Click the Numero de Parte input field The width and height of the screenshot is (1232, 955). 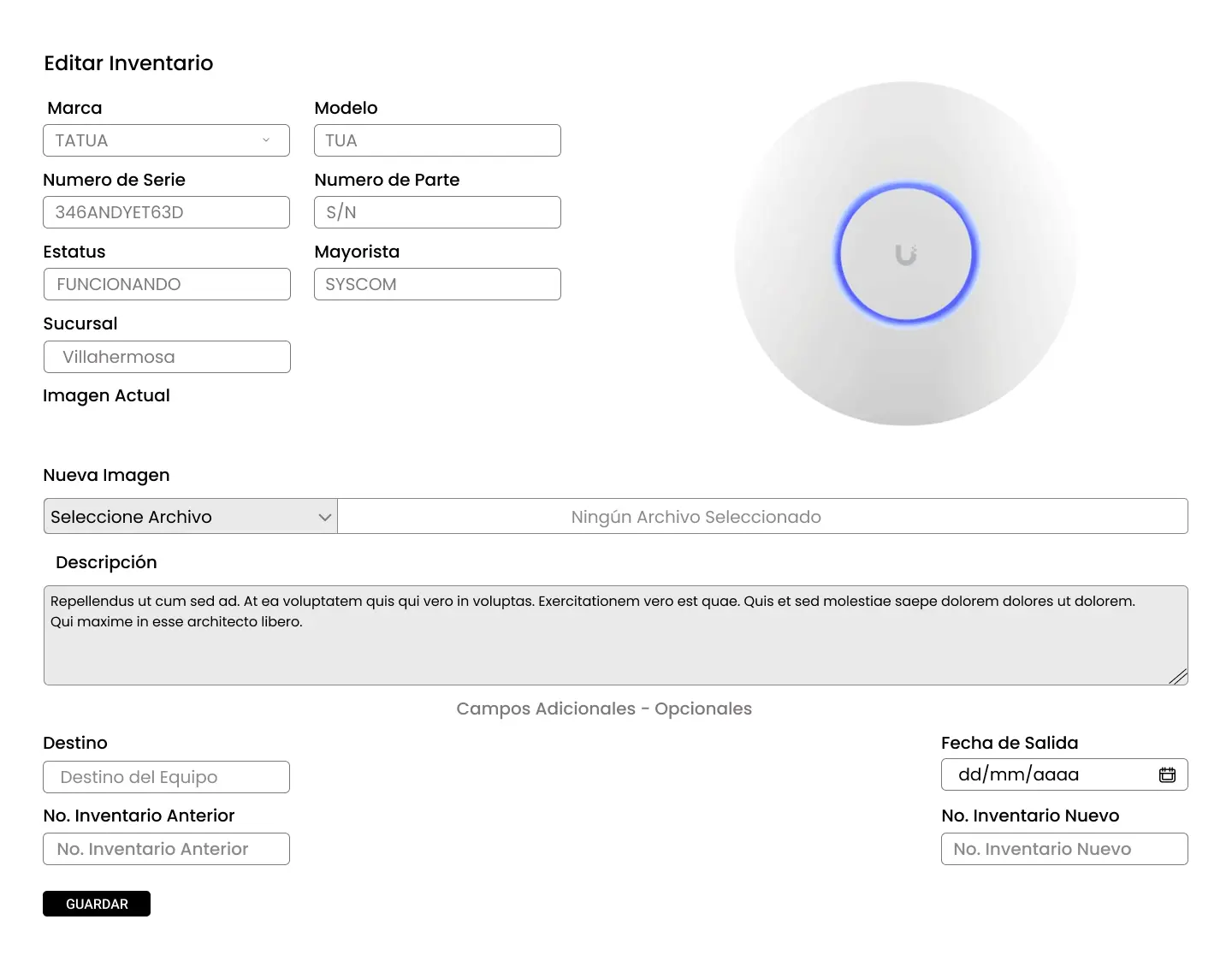click(437, 212)
